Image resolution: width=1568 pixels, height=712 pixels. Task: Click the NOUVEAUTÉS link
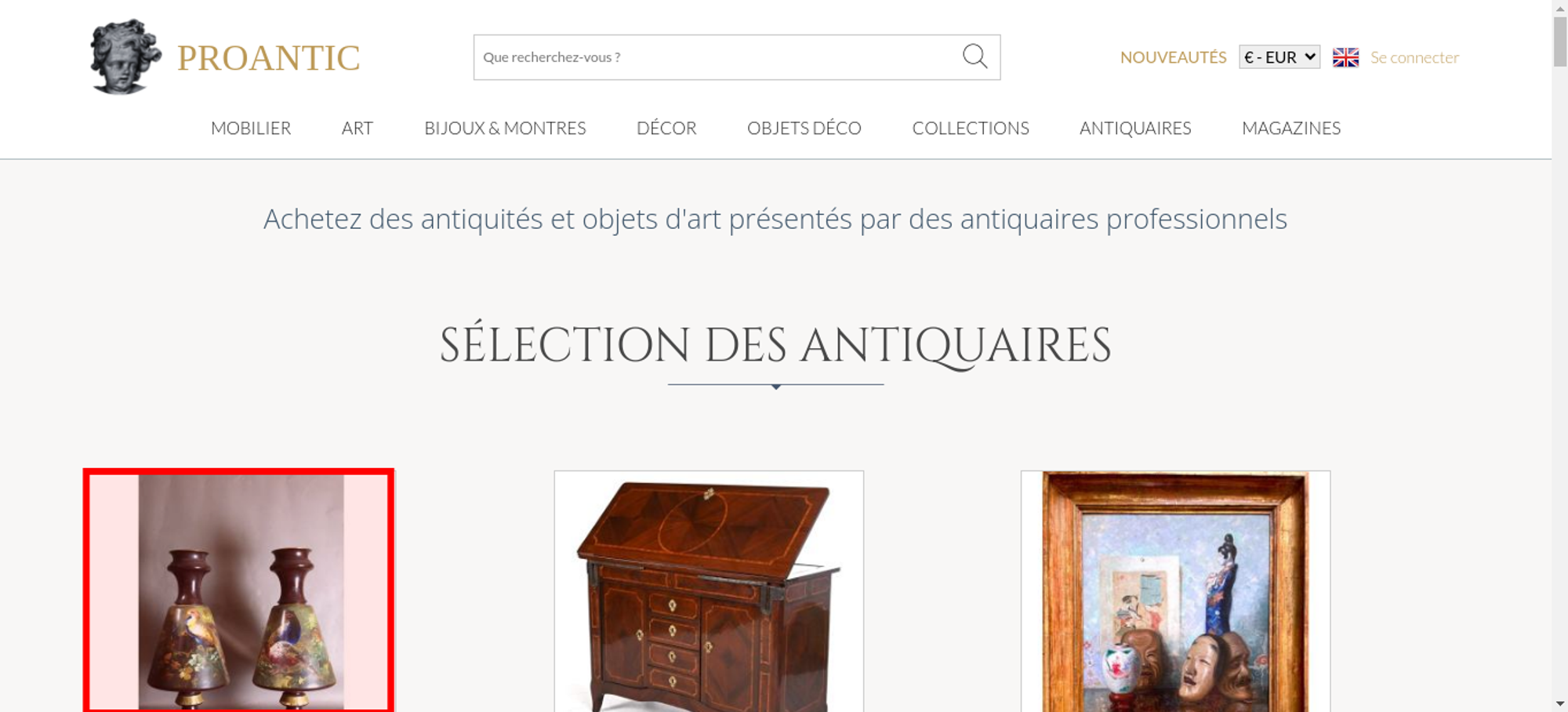click(x=1173, y=57)
